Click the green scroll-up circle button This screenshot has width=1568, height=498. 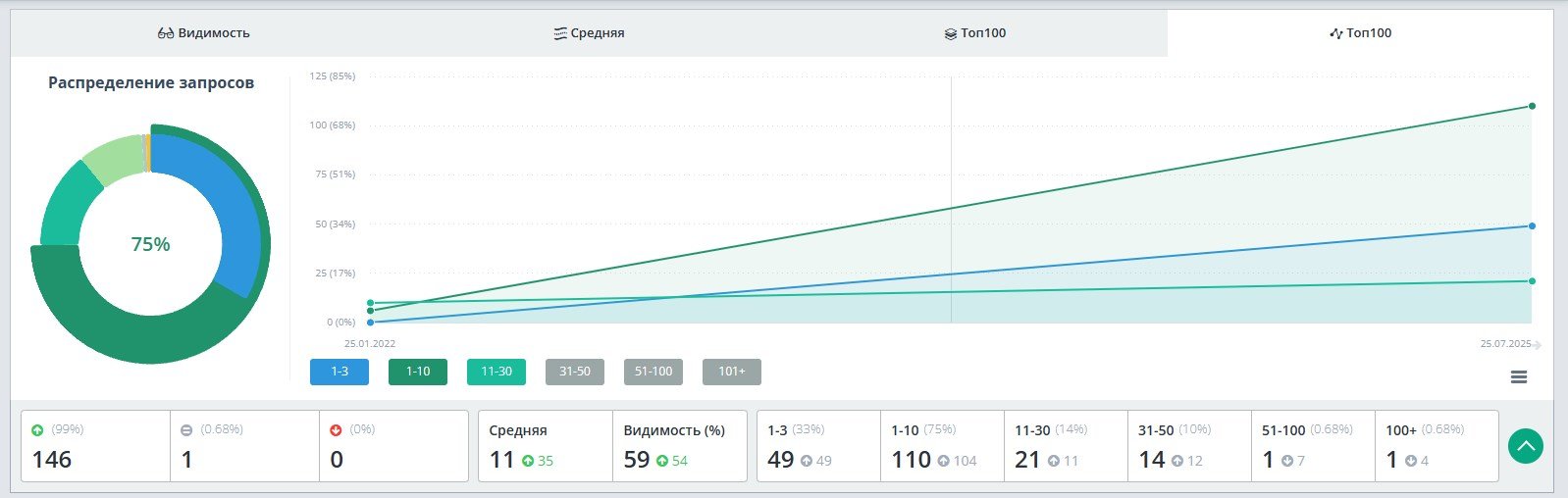coord(1526,447)
